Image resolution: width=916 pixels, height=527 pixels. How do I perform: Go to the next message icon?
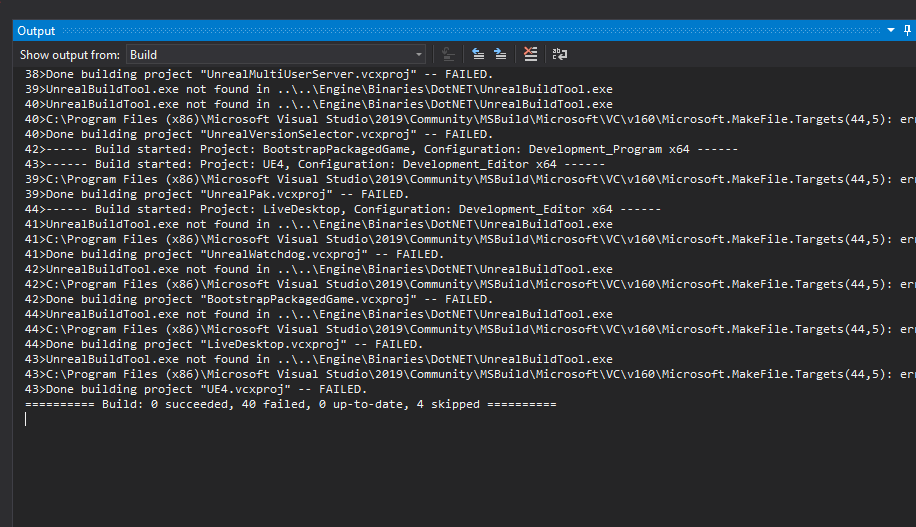click(500, 54)
